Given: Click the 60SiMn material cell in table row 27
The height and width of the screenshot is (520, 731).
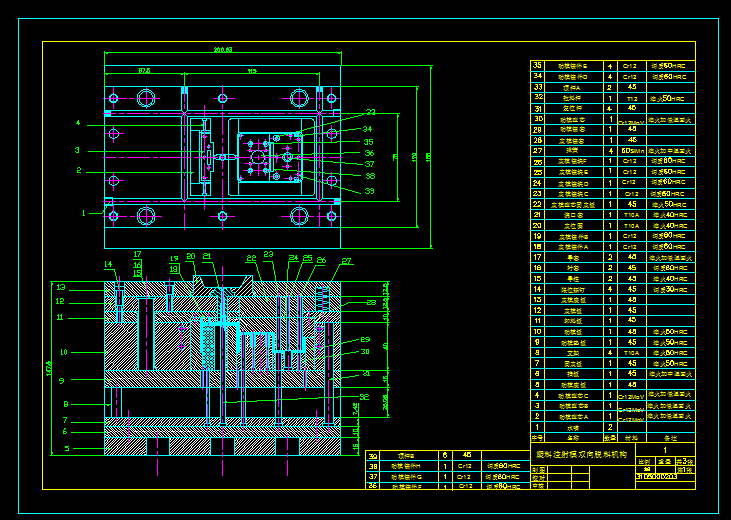Looking at the screenshot, I should 633,151.
